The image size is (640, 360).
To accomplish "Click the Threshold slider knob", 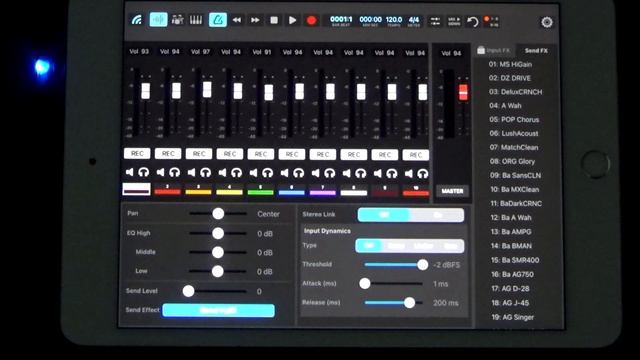I will (423, 264).
